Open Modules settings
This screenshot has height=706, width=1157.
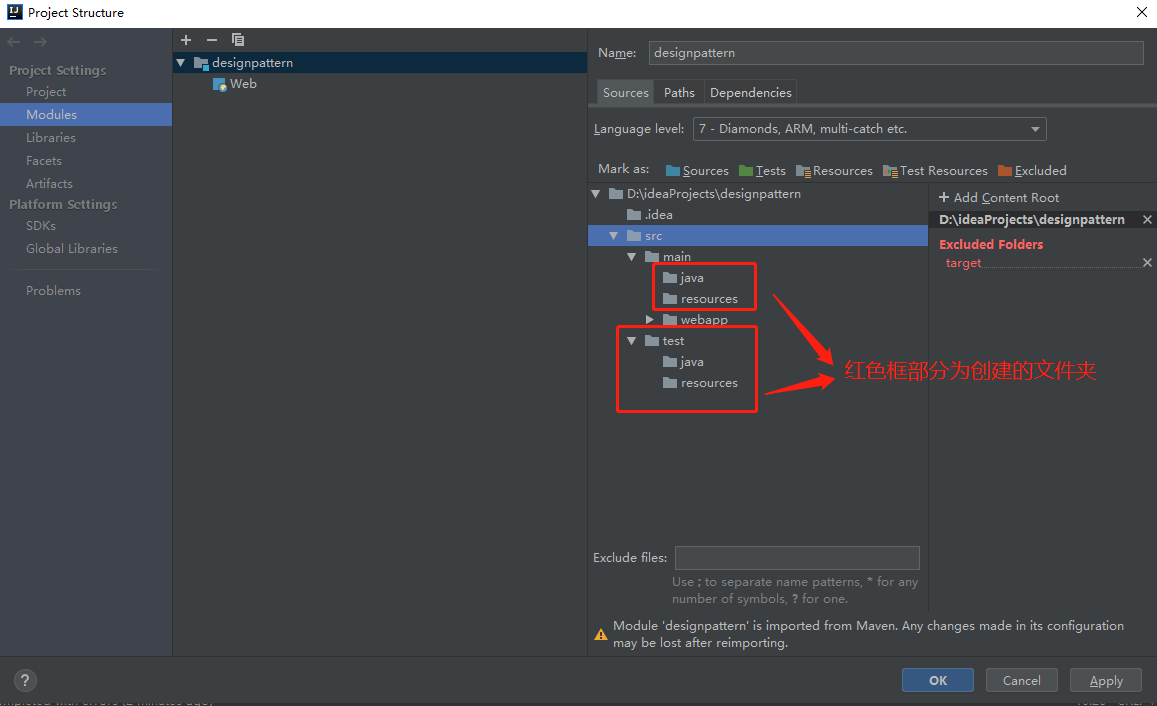(86, 114)
